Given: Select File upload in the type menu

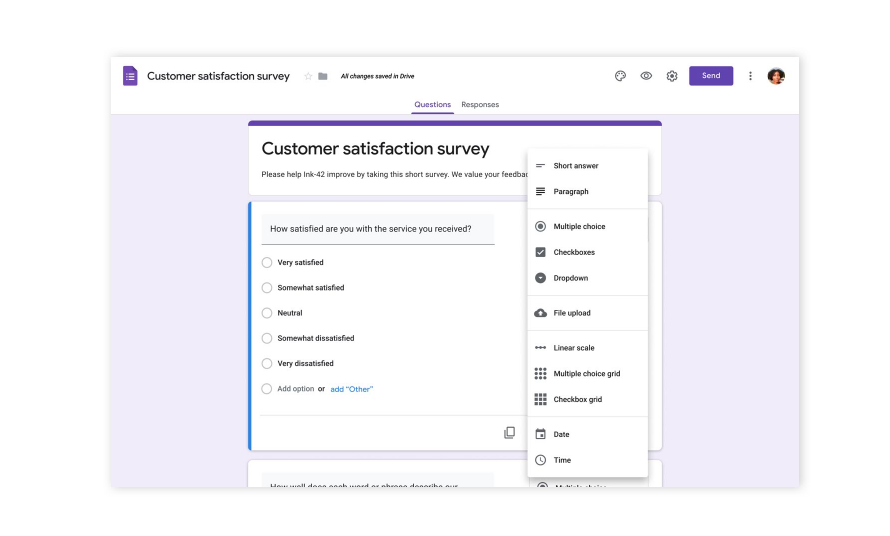Looking at the screenshot, I should (571, 313).
